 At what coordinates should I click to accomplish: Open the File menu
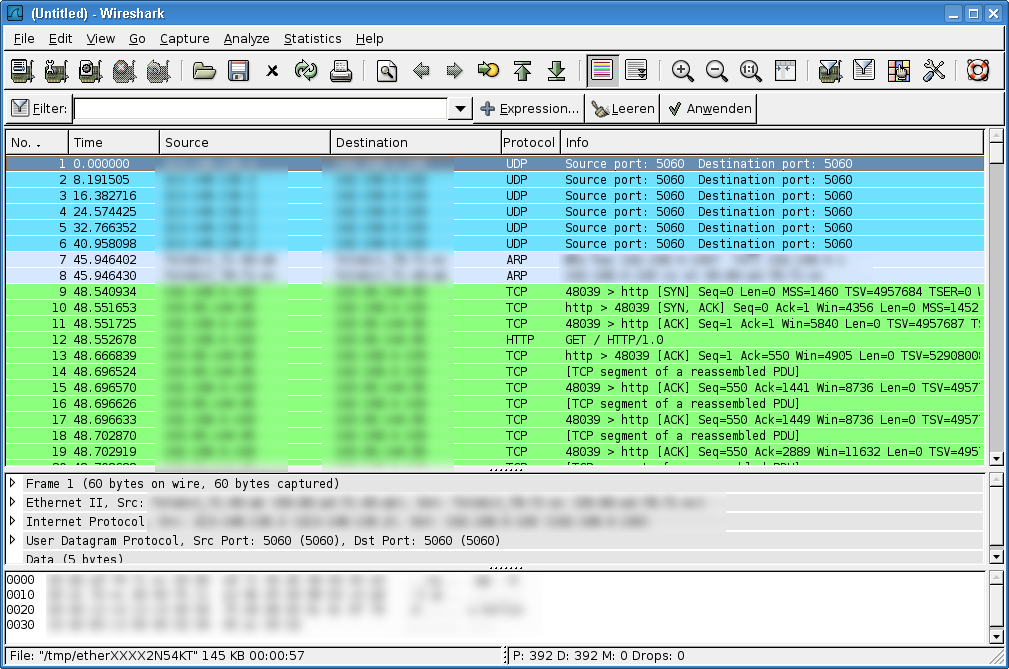pos(24,39)
